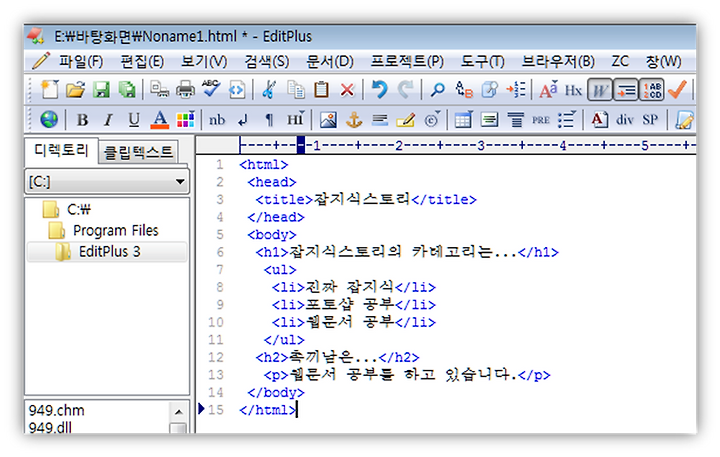Viewport: 720px width, 457px height.
Task: Cut selection with the scissors icon
Action: click(x=269, y=90)
